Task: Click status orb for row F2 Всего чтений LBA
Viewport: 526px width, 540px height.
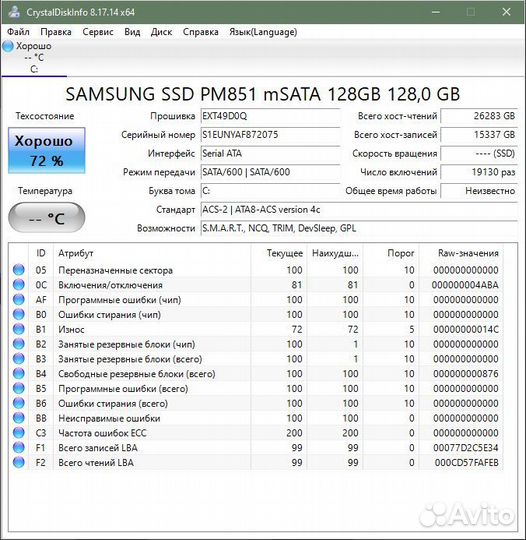Action: coord(19,462)
